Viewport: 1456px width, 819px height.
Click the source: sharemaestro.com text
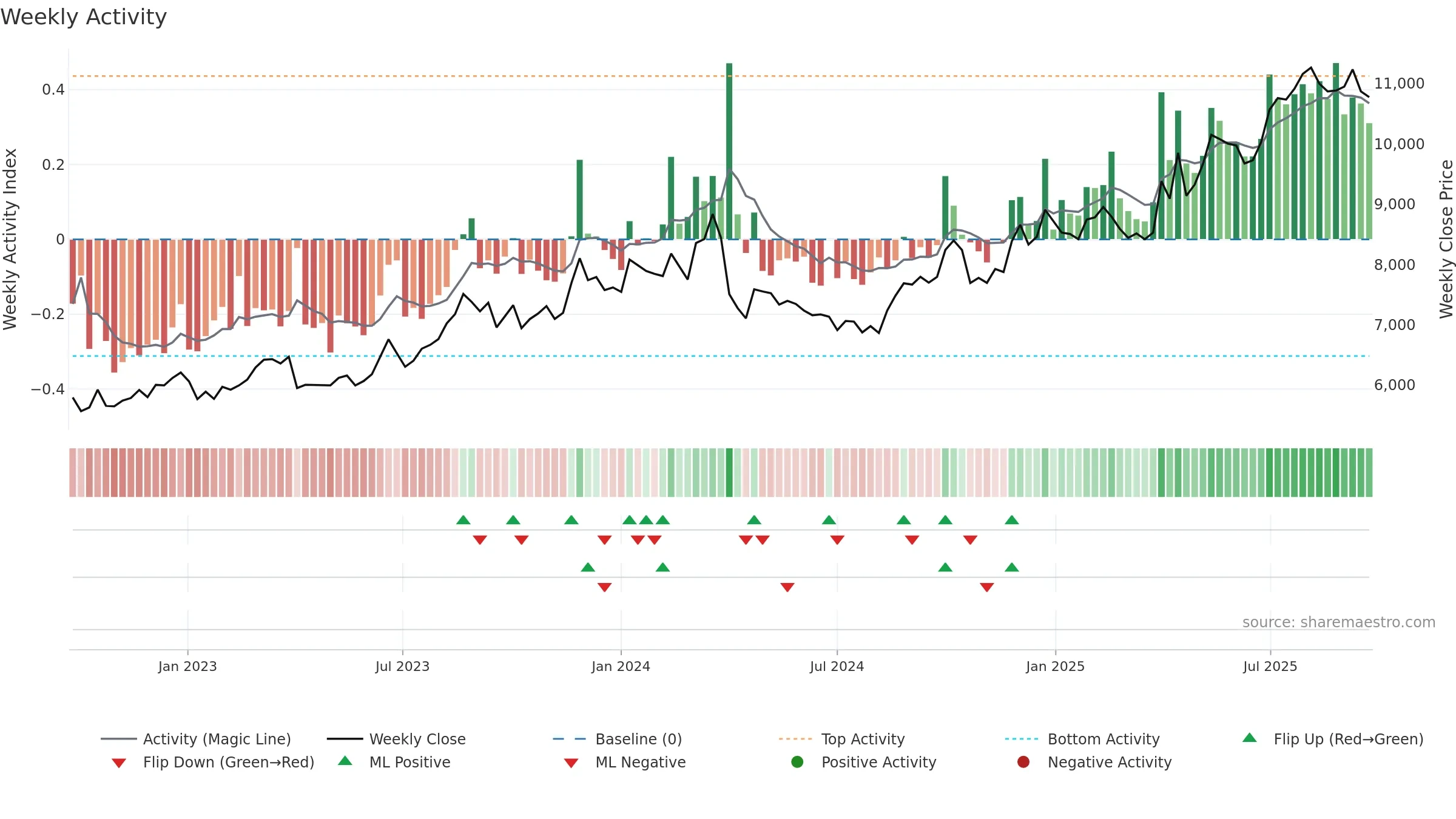tap(1339, 622)
